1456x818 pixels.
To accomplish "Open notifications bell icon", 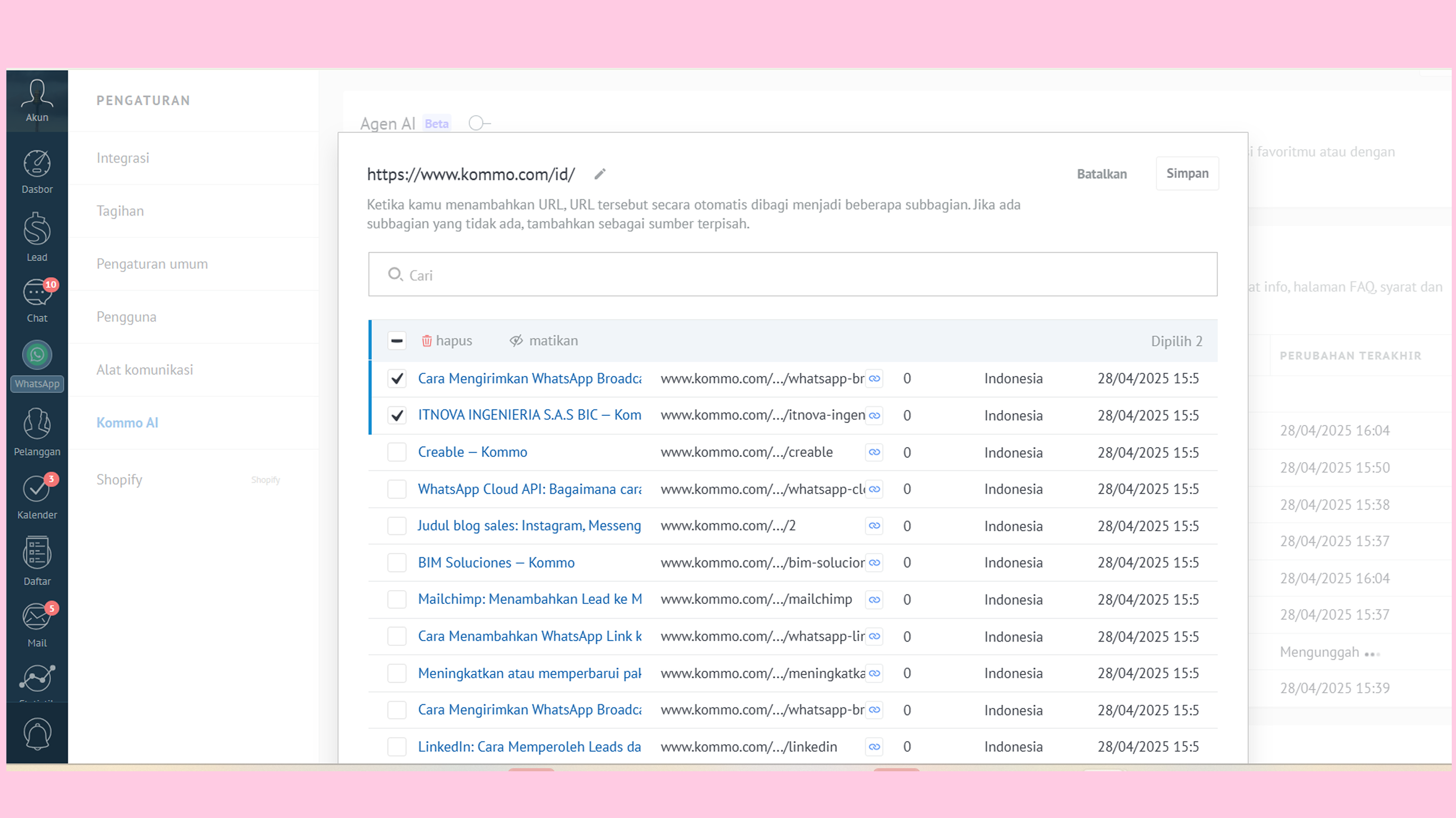I will 37,733.
